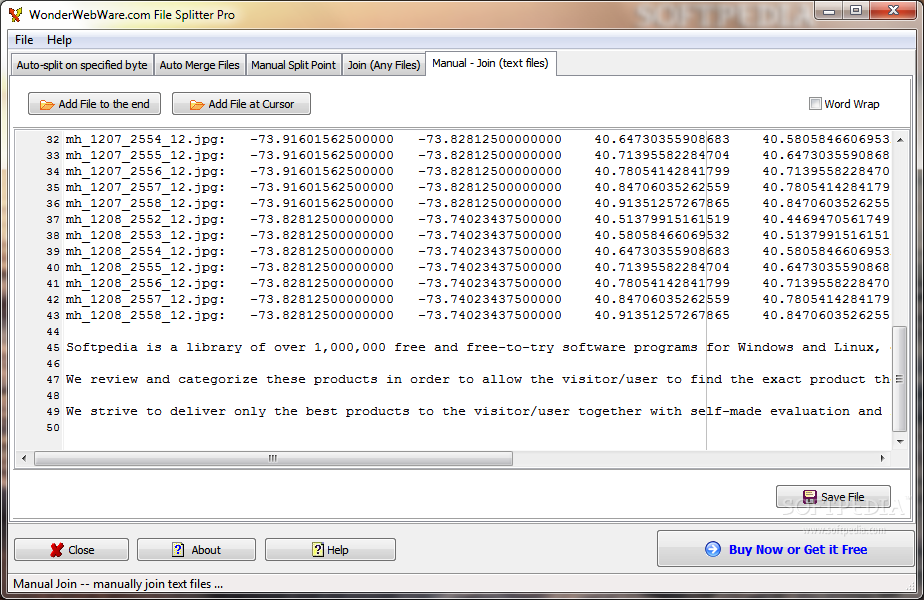Click line mh_1208_2554_12.jpg in editor
924x600 pixels.
477,251
